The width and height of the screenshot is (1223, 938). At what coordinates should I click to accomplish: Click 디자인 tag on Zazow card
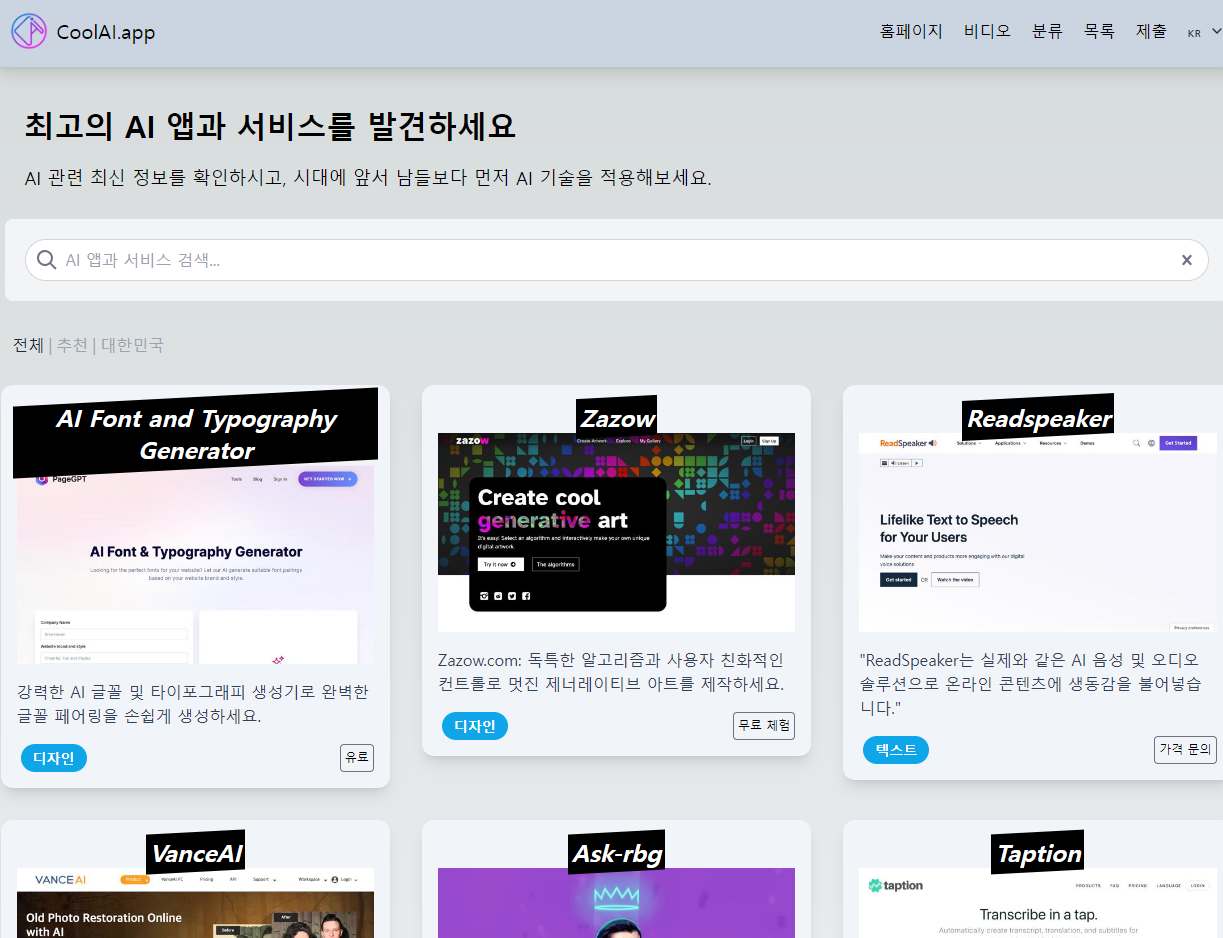coord(475,726)
